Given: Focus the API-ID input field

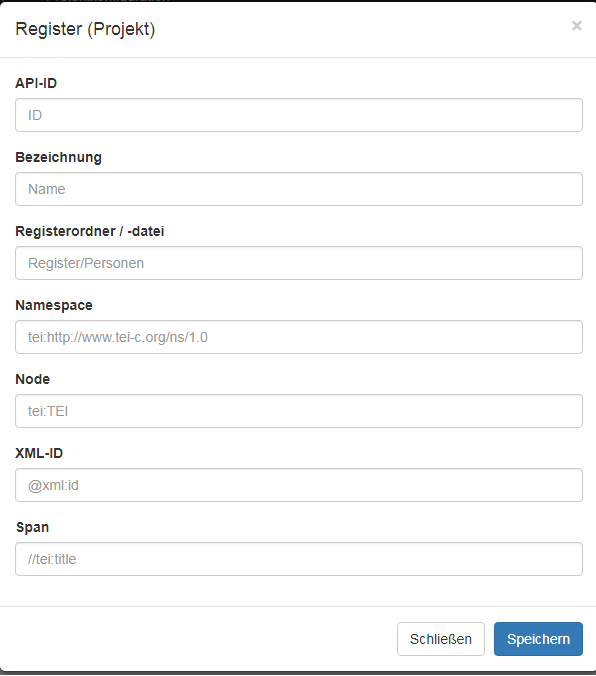Looking at the screenshot, I should click(x=299, y=115).
